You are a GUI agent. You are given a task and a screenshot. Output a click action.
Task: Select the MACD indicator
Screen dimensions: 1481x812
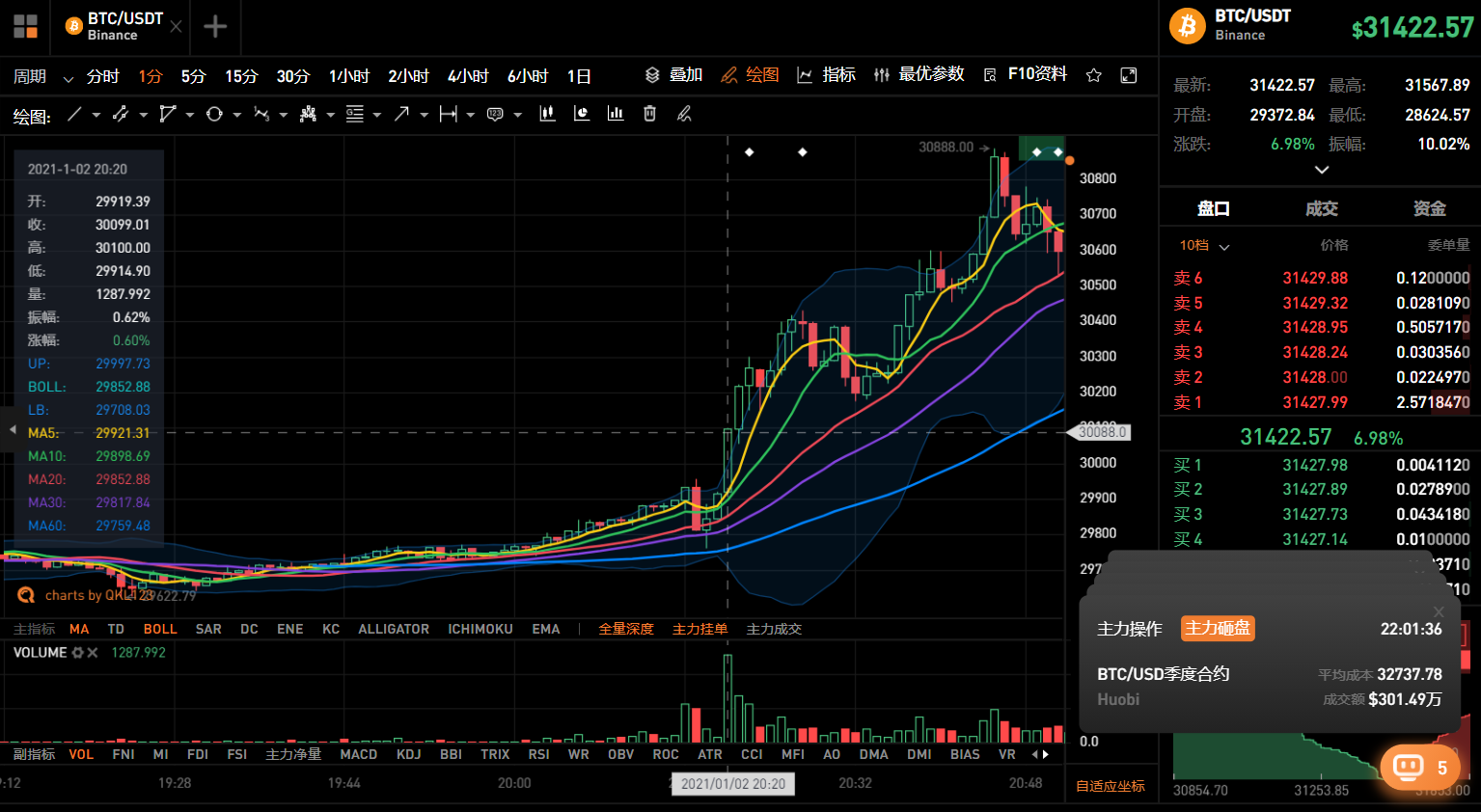(358, 754)
